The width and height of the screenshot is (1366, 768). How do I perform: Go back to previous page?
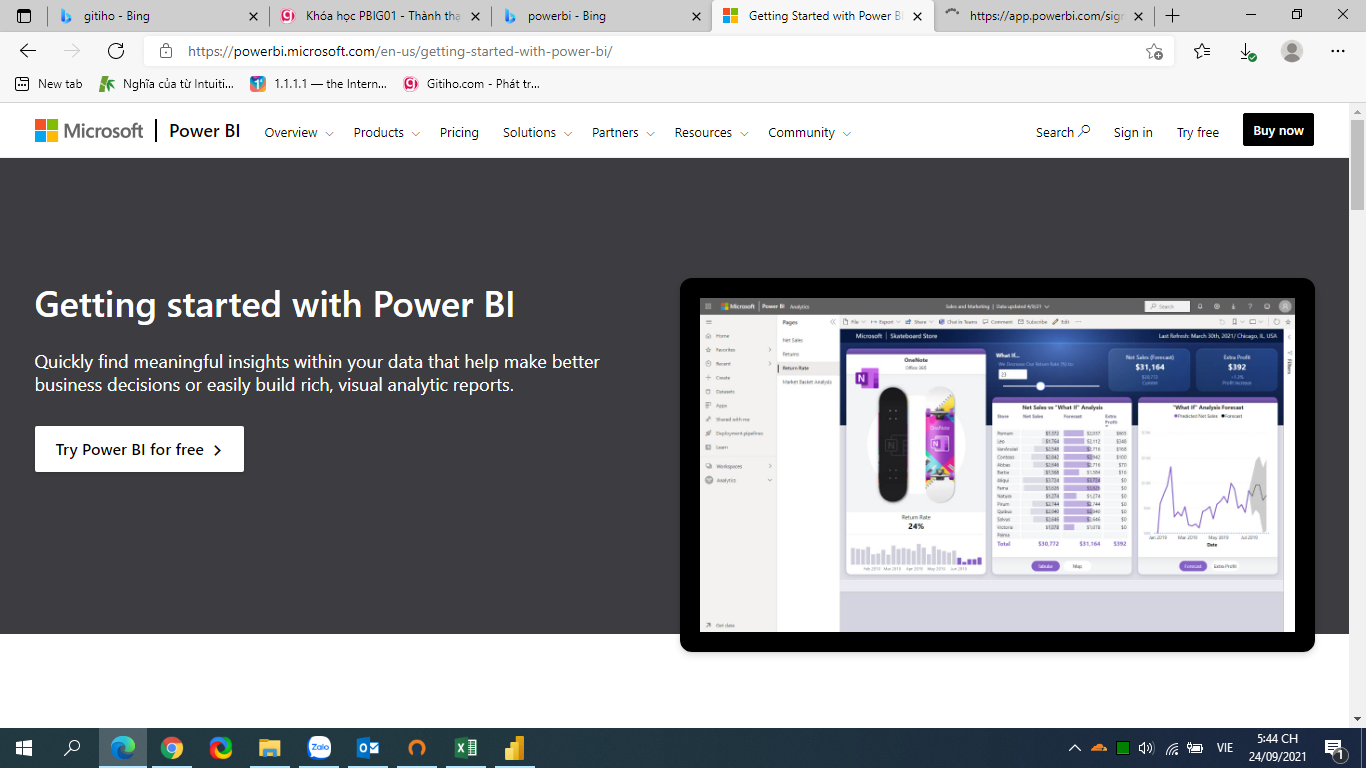point(28,51)
